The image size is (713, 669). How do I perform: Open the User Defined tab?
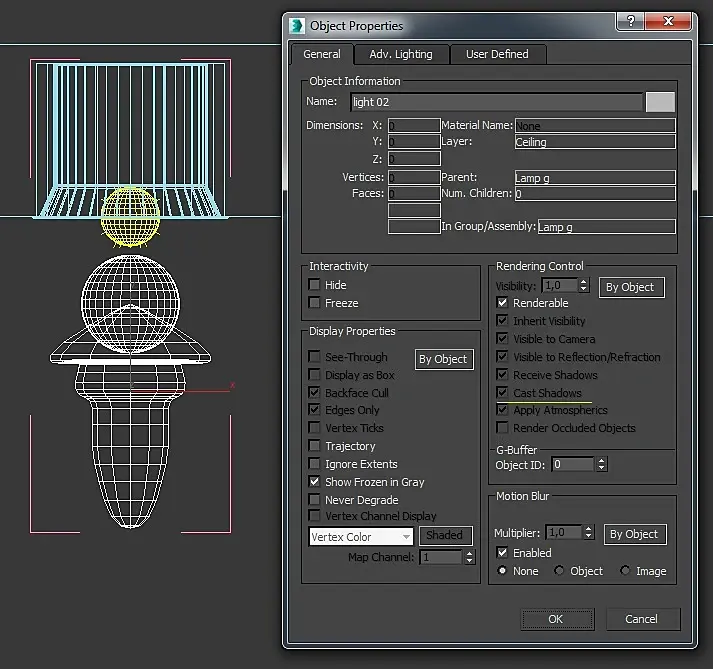coord(497,54)
